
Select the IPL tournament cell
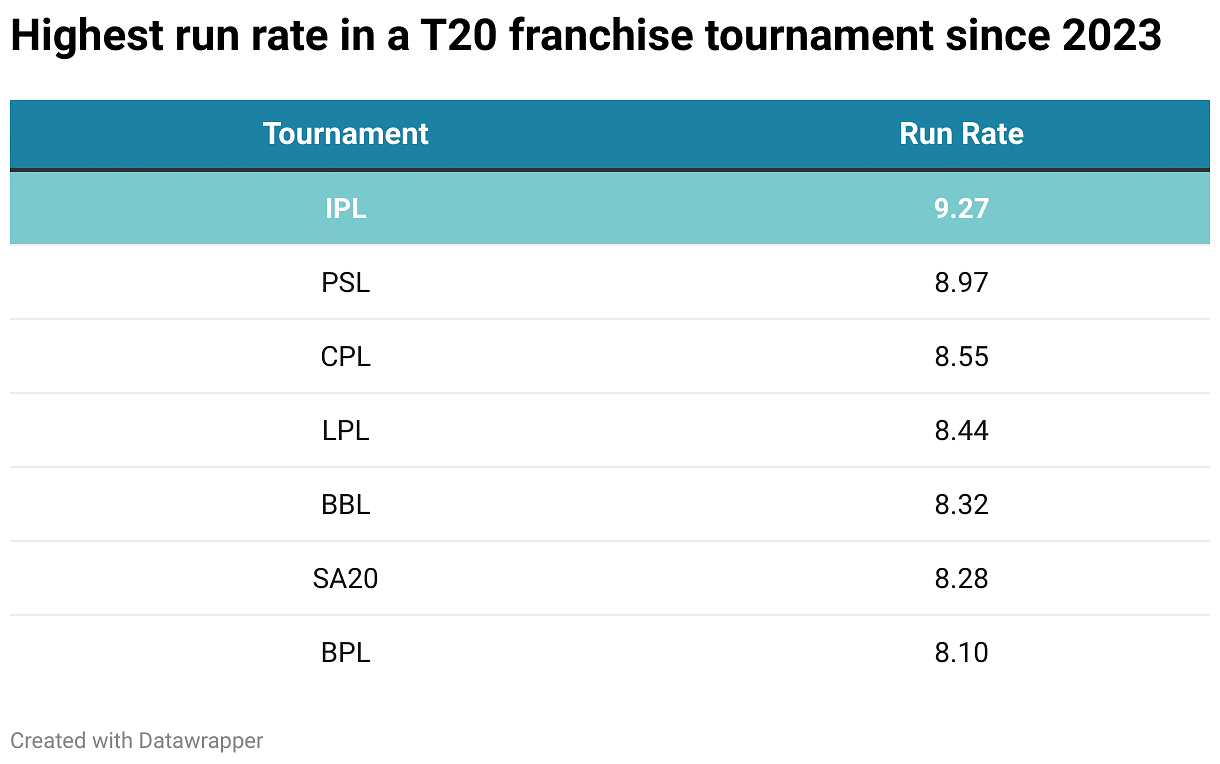click(346, 208)
